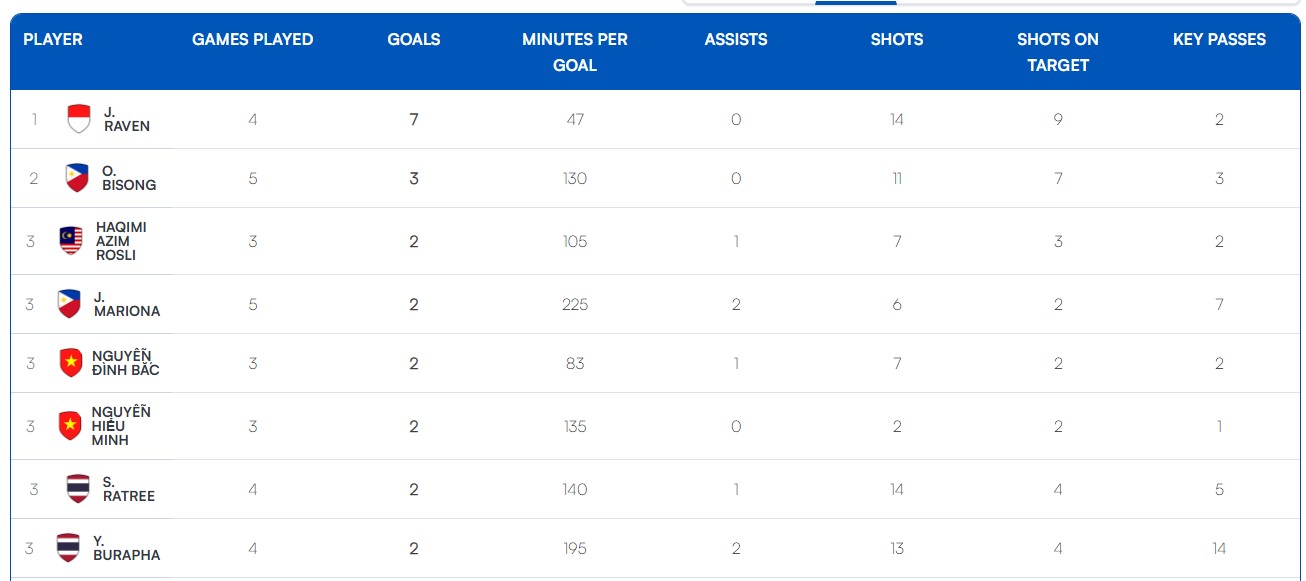Sort by Shots On Target header
Viewport: 1306px width, 581px height.
1058,52
